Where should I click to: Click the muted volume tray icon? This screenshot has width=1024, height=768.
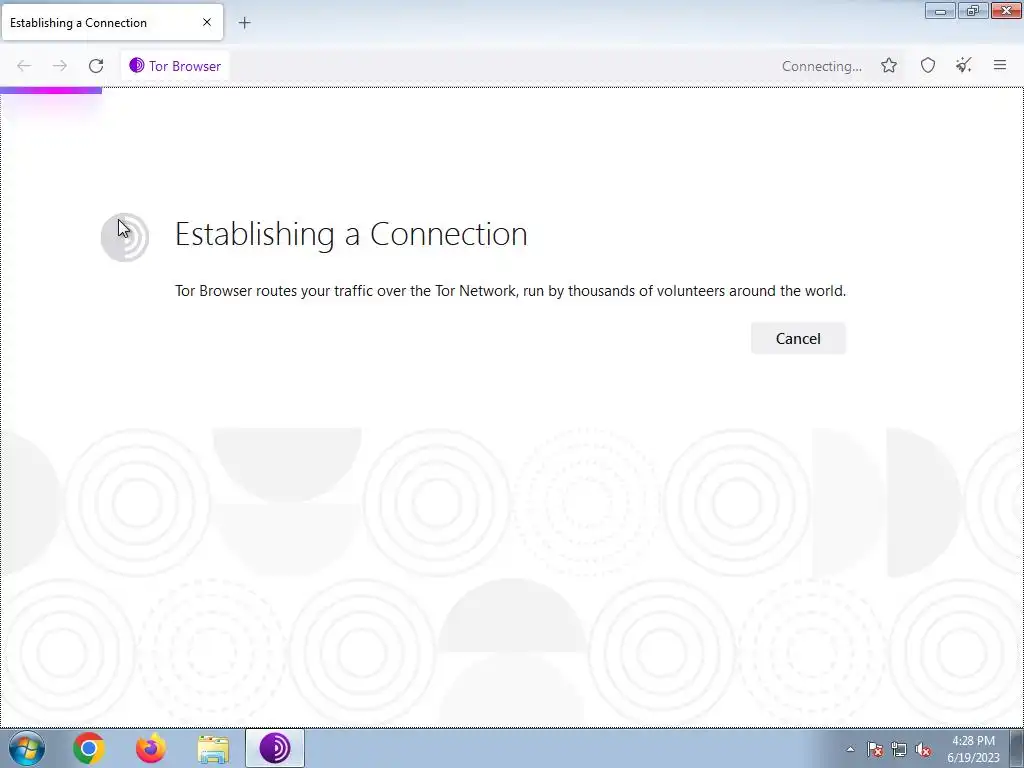click(x=923, y=750)
